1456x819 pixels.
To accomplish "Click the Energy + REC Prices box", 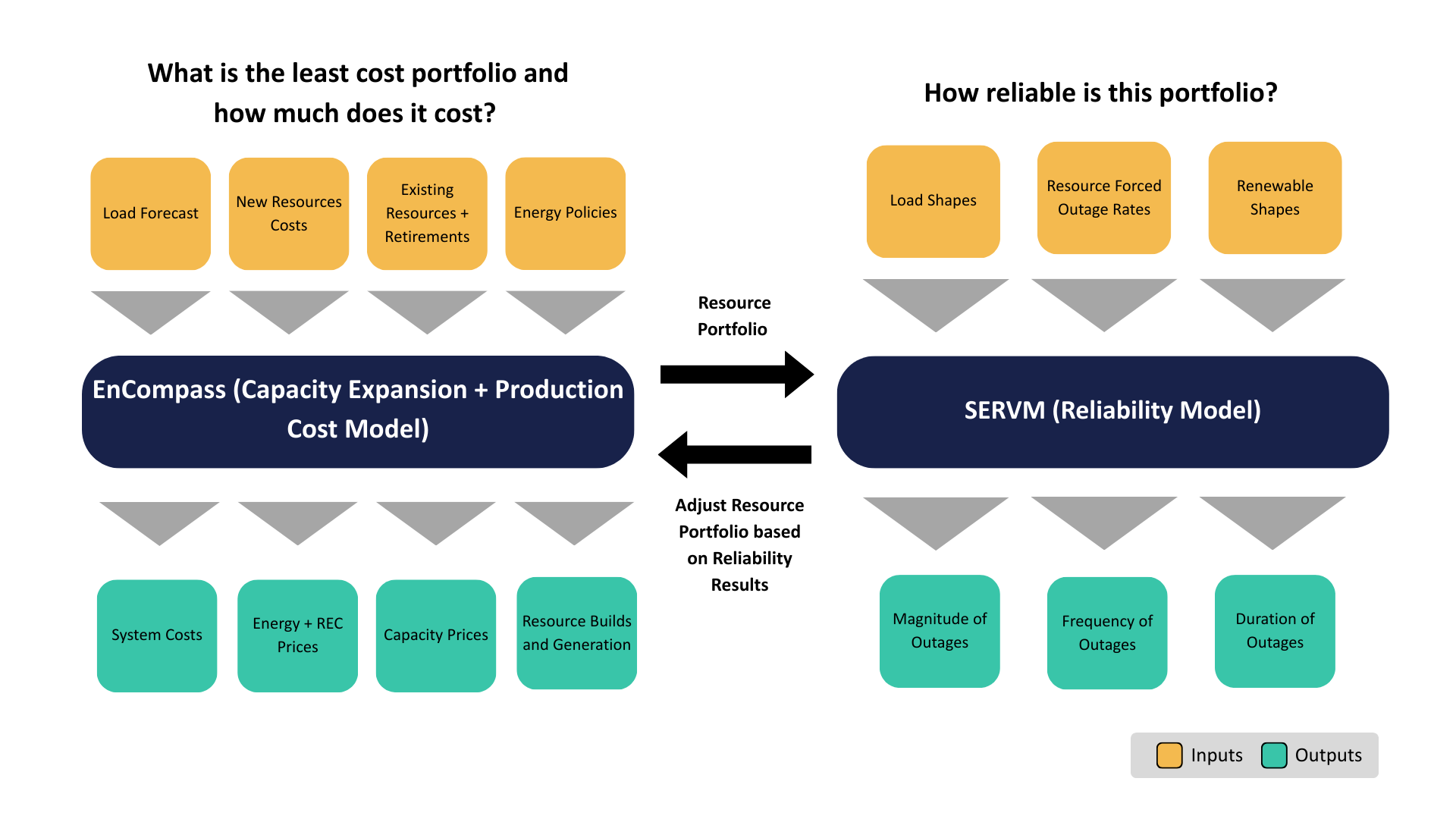I will pos(297,635).
